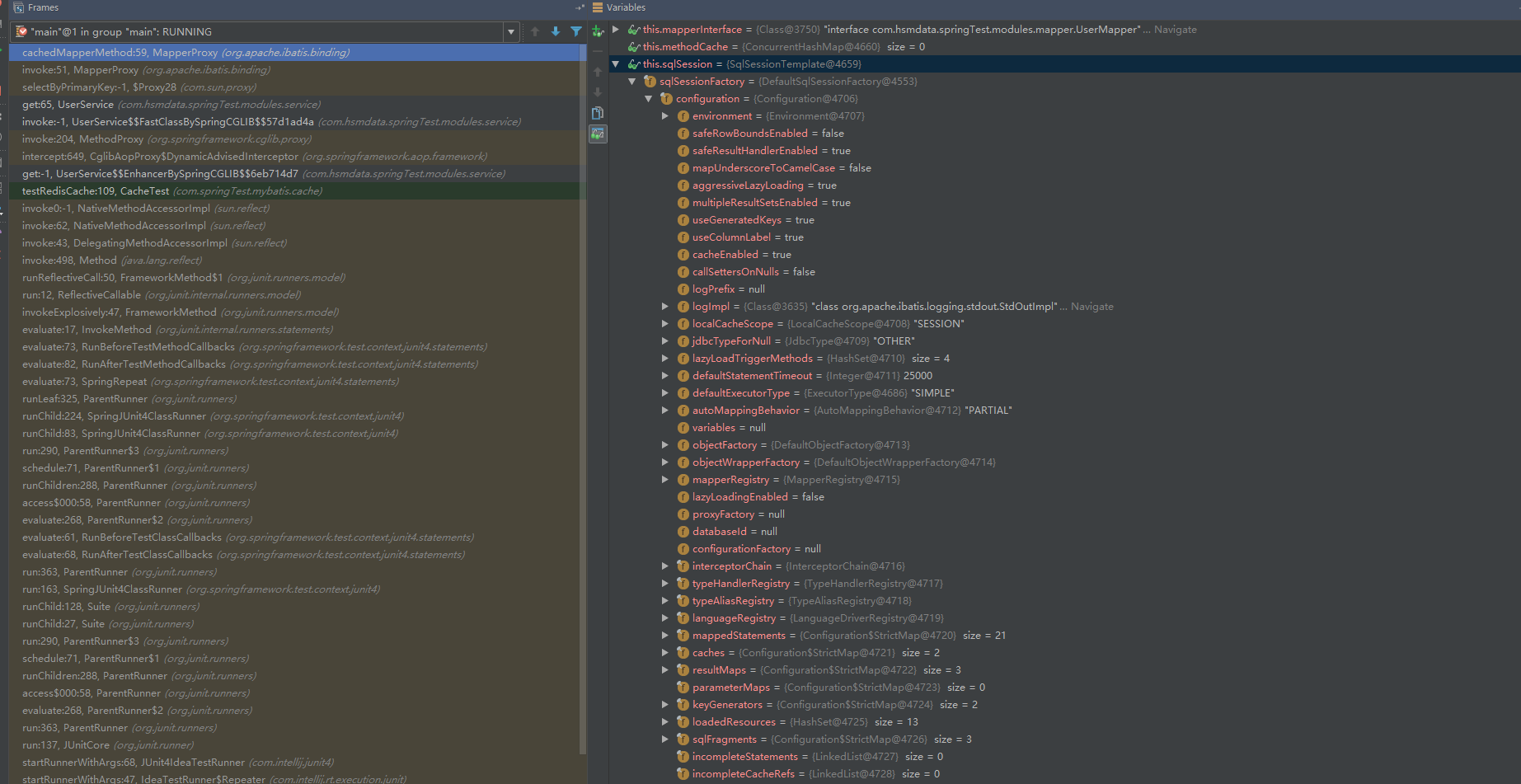Select useGeneratedKeys = true row

point(1065,220)
